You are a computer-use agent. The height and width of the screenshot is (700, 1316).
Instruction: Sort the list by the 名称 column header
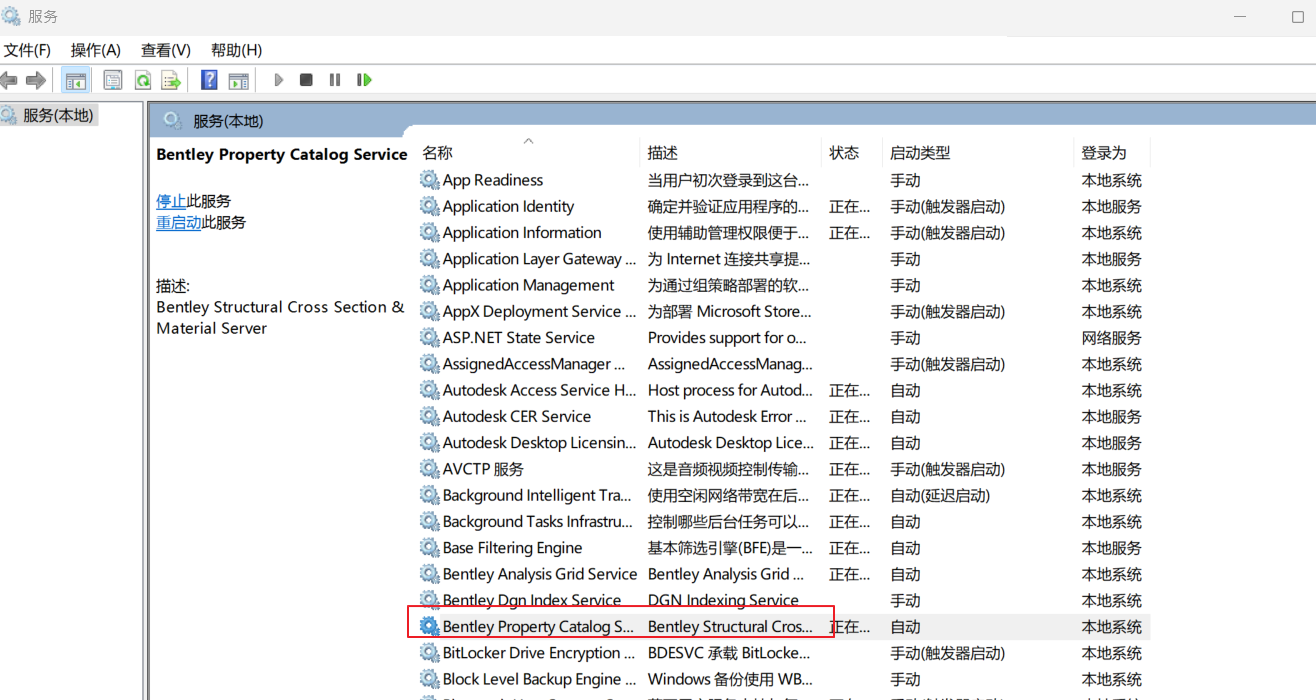click(x=438, y=153)
